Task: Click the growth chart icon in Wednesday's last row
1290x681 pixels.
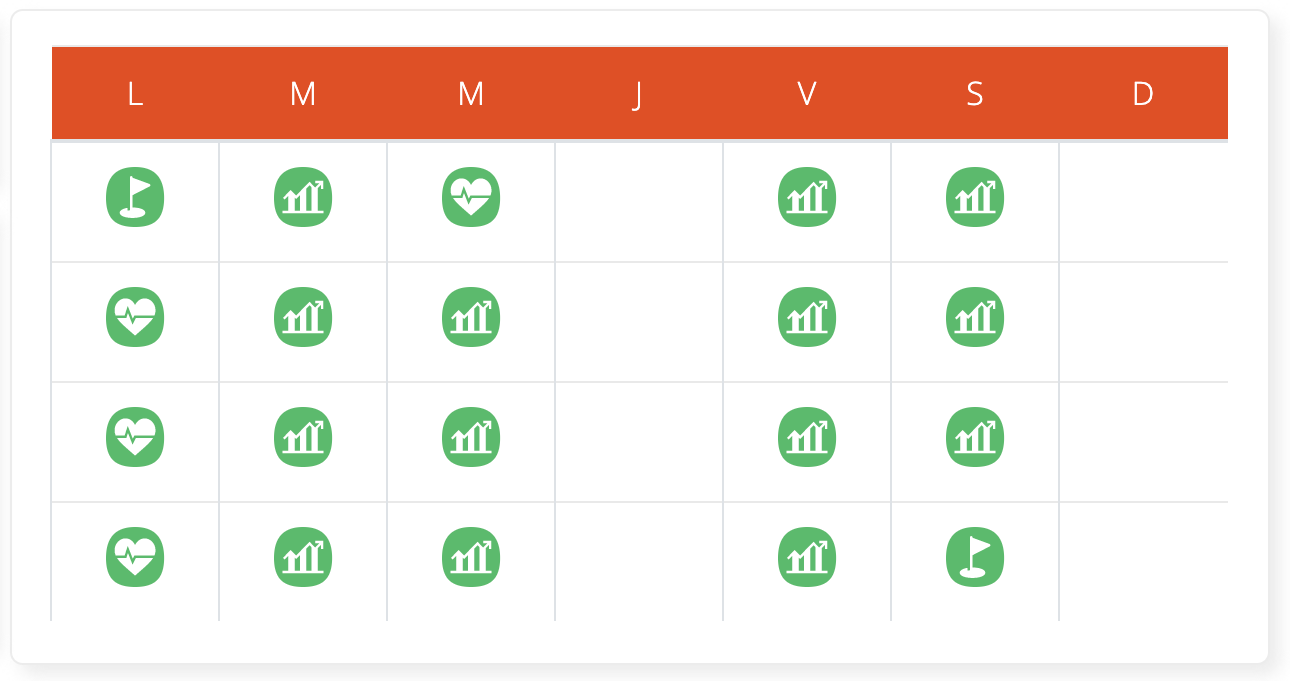Action: pos(471,557)
